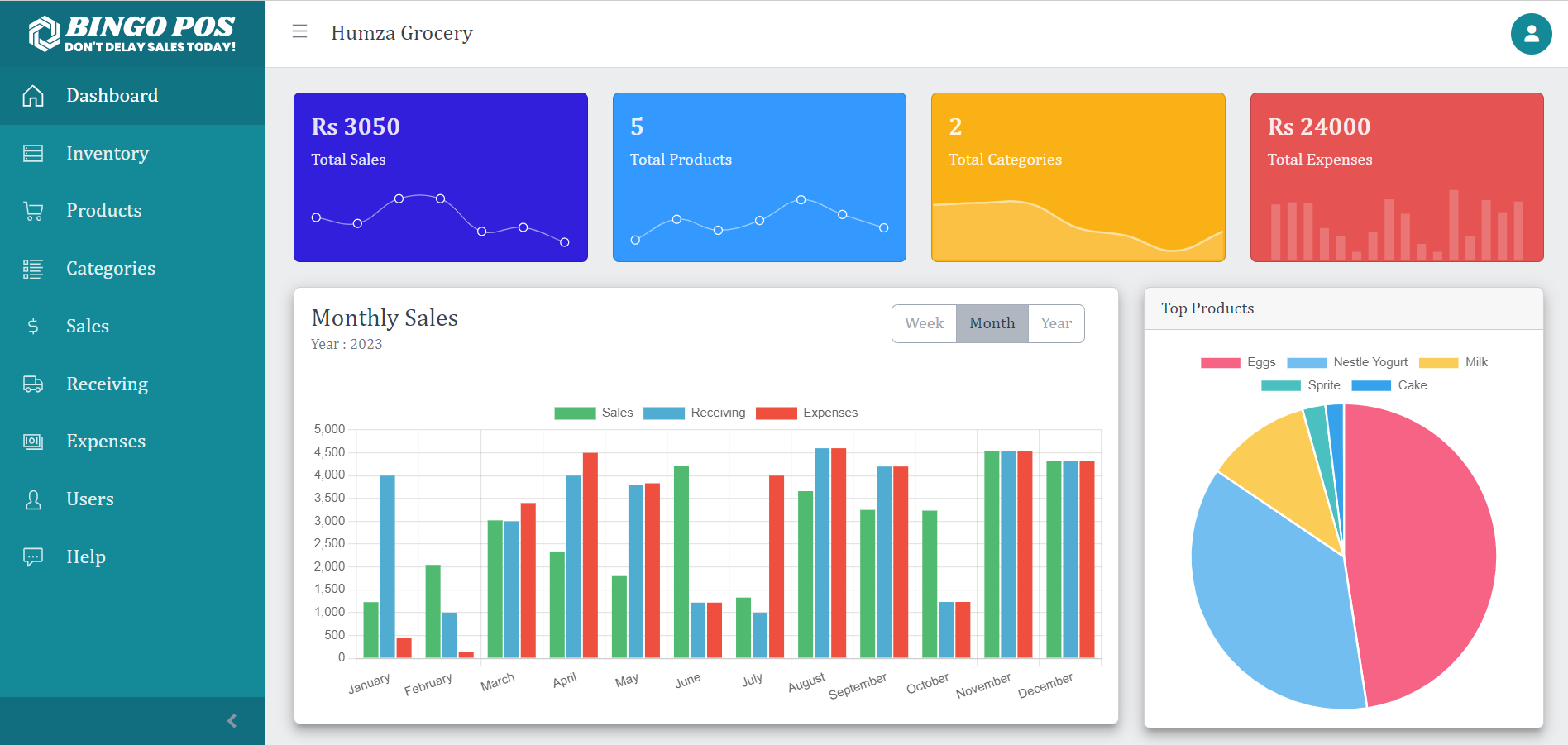Open Receiving using the truck icon

pos(33,384)
